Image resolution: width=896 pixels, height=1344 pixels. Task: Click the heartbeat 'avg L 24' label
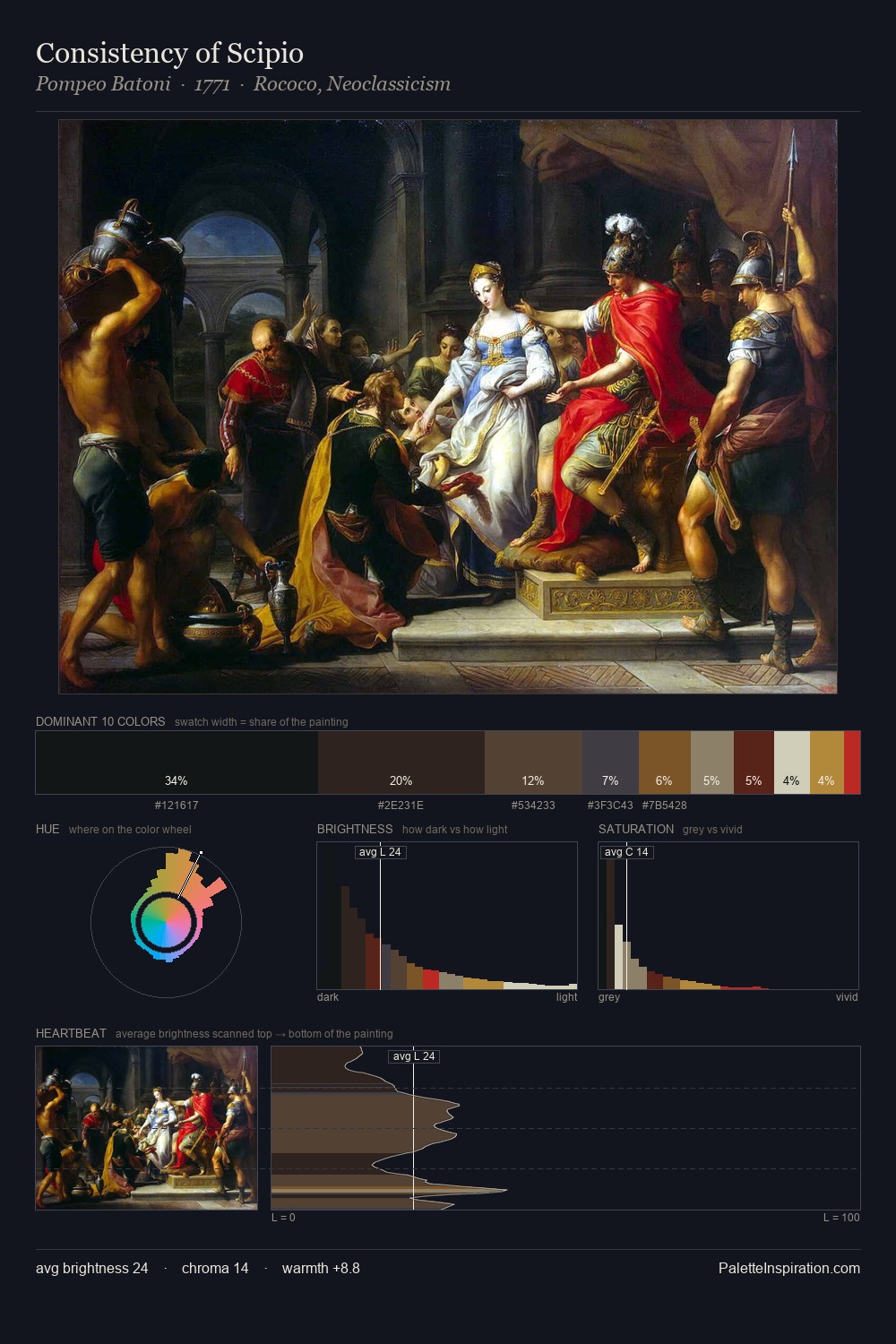pos(414,1056)
